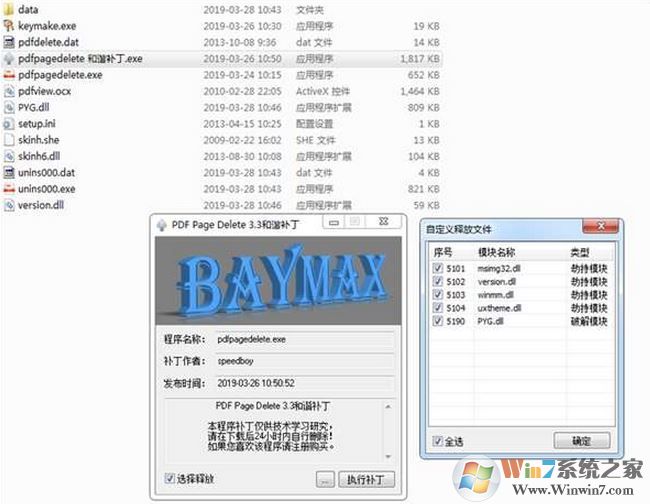Toggle the 全选 select-all checkbox
650x504 pixels.
click(x=437, y=441)
